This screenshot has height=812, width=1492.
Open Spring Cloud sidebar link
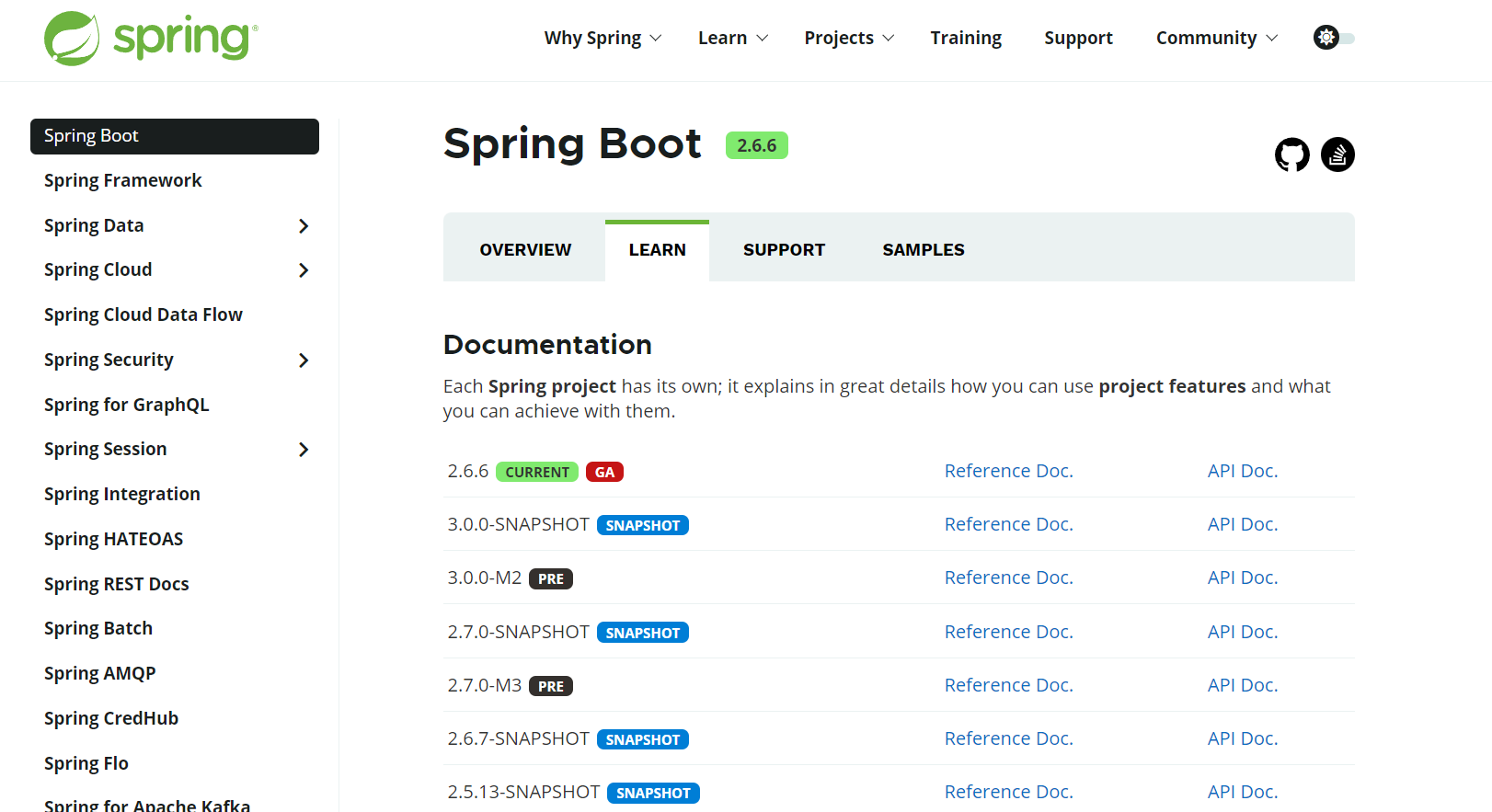98,270
